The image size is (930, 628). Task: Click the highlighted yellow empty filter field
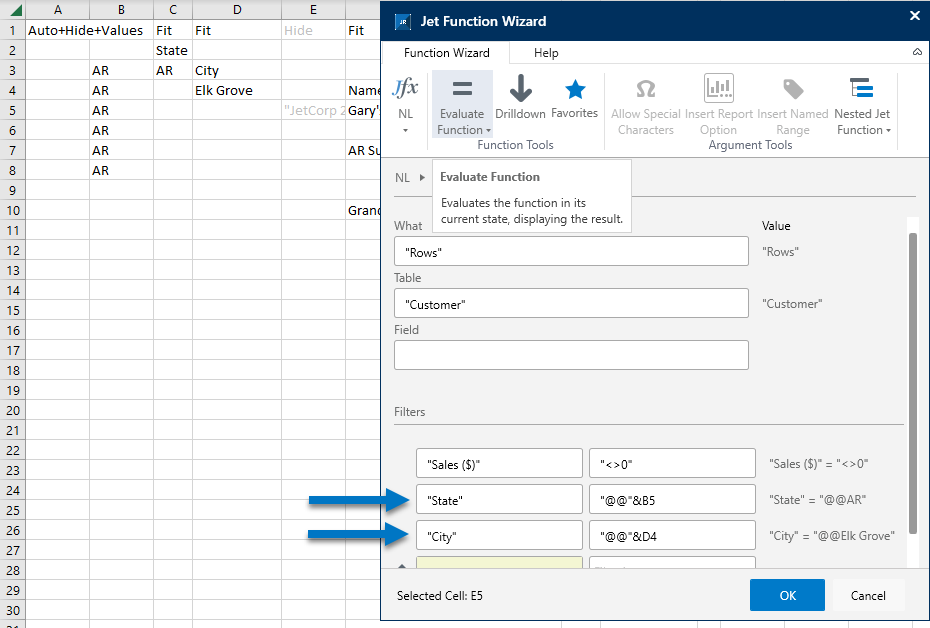point(499,562)
